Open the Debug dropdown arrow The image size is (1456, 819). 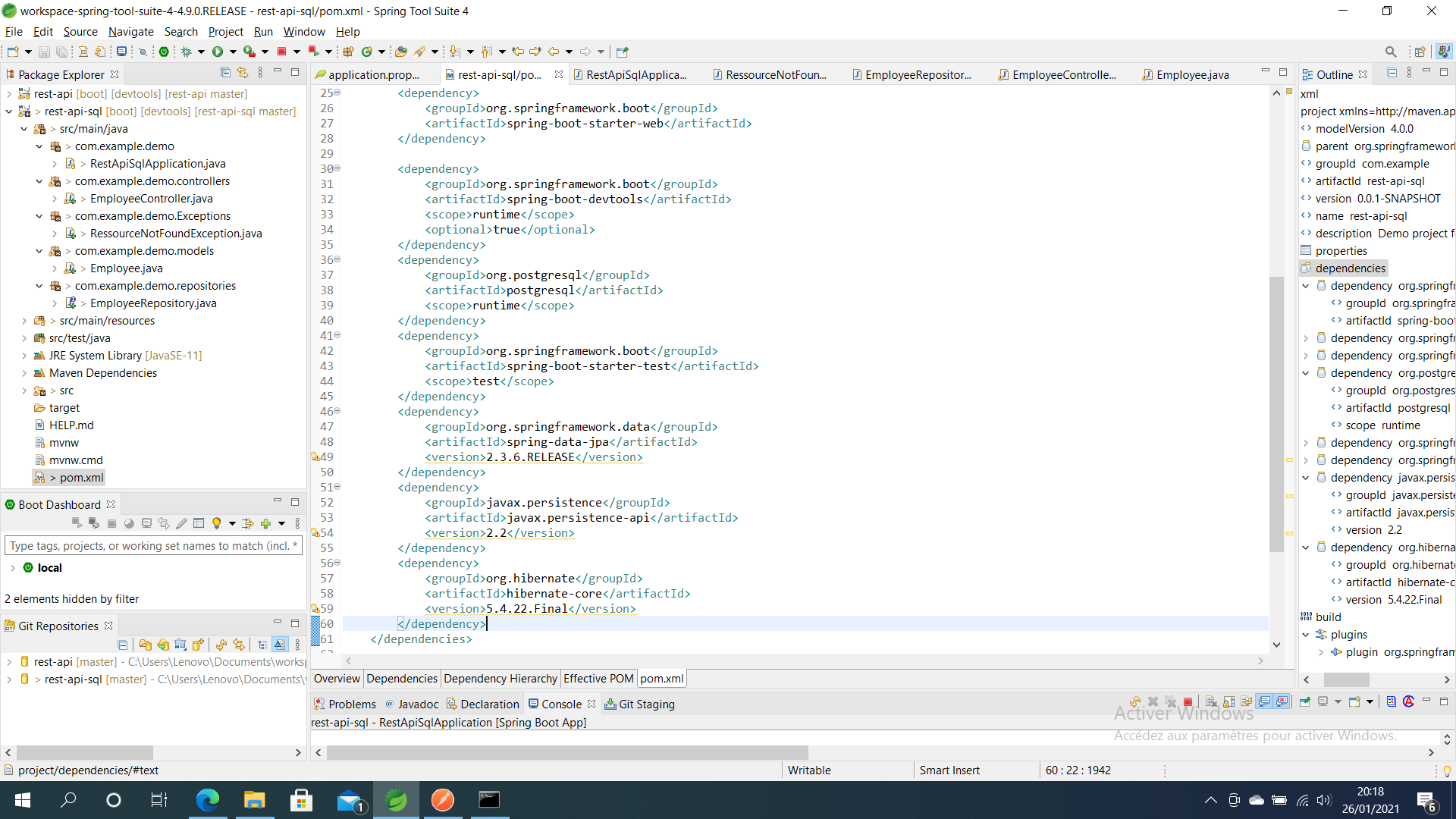[201, 52]
